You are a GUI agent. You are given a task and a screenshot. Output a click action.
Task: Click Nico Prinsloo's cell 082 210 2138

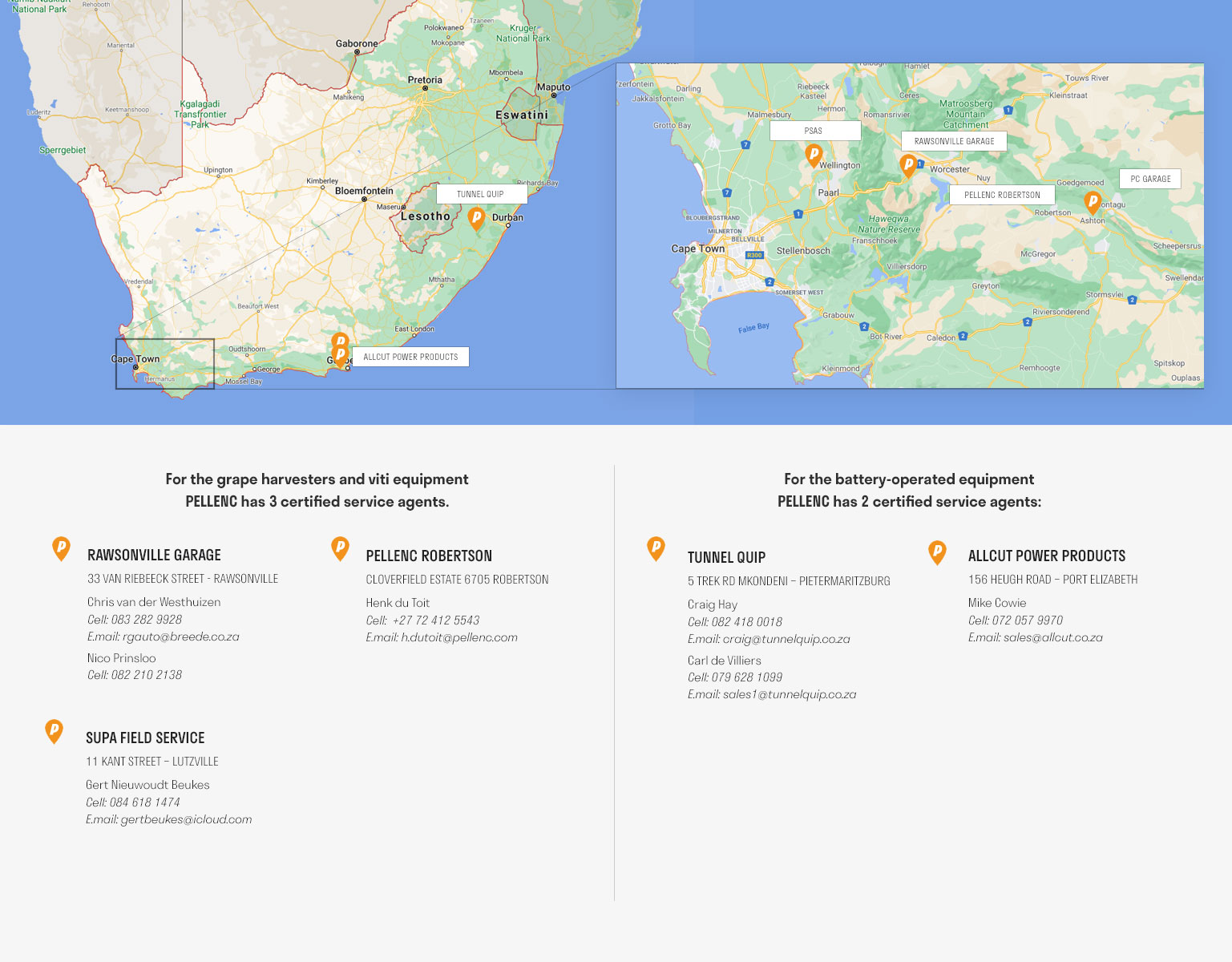(147, 675)
